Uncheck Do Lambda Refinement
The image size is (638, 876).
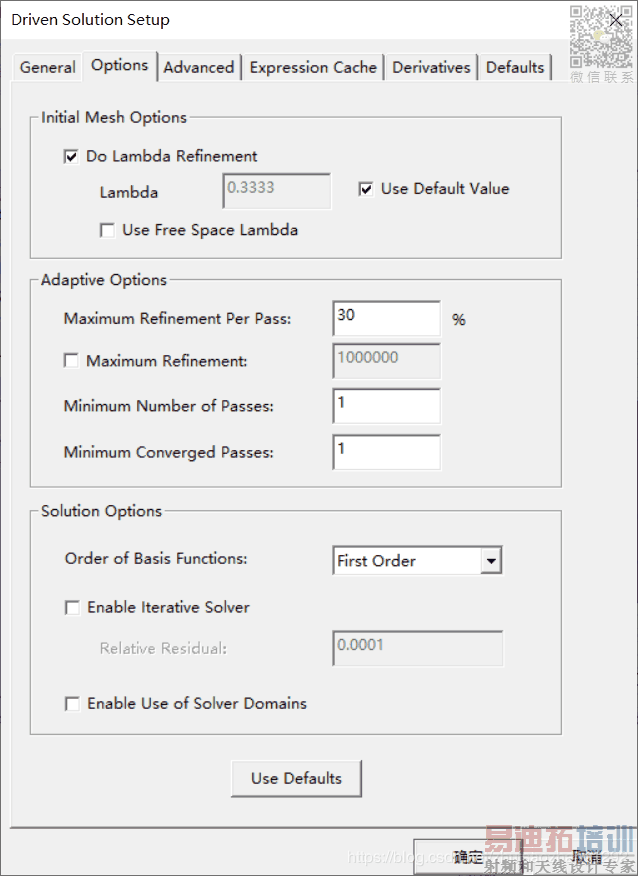point(71,156)
